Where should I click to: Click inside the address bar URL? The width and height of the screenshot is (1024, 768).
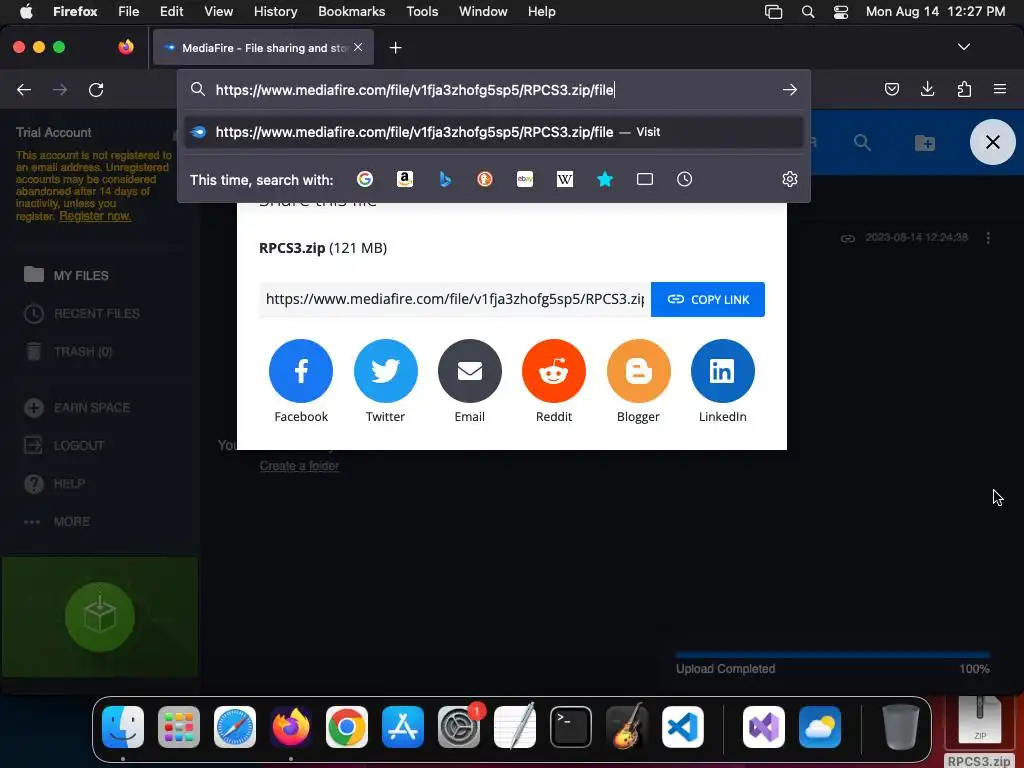[x=415, y=89]
